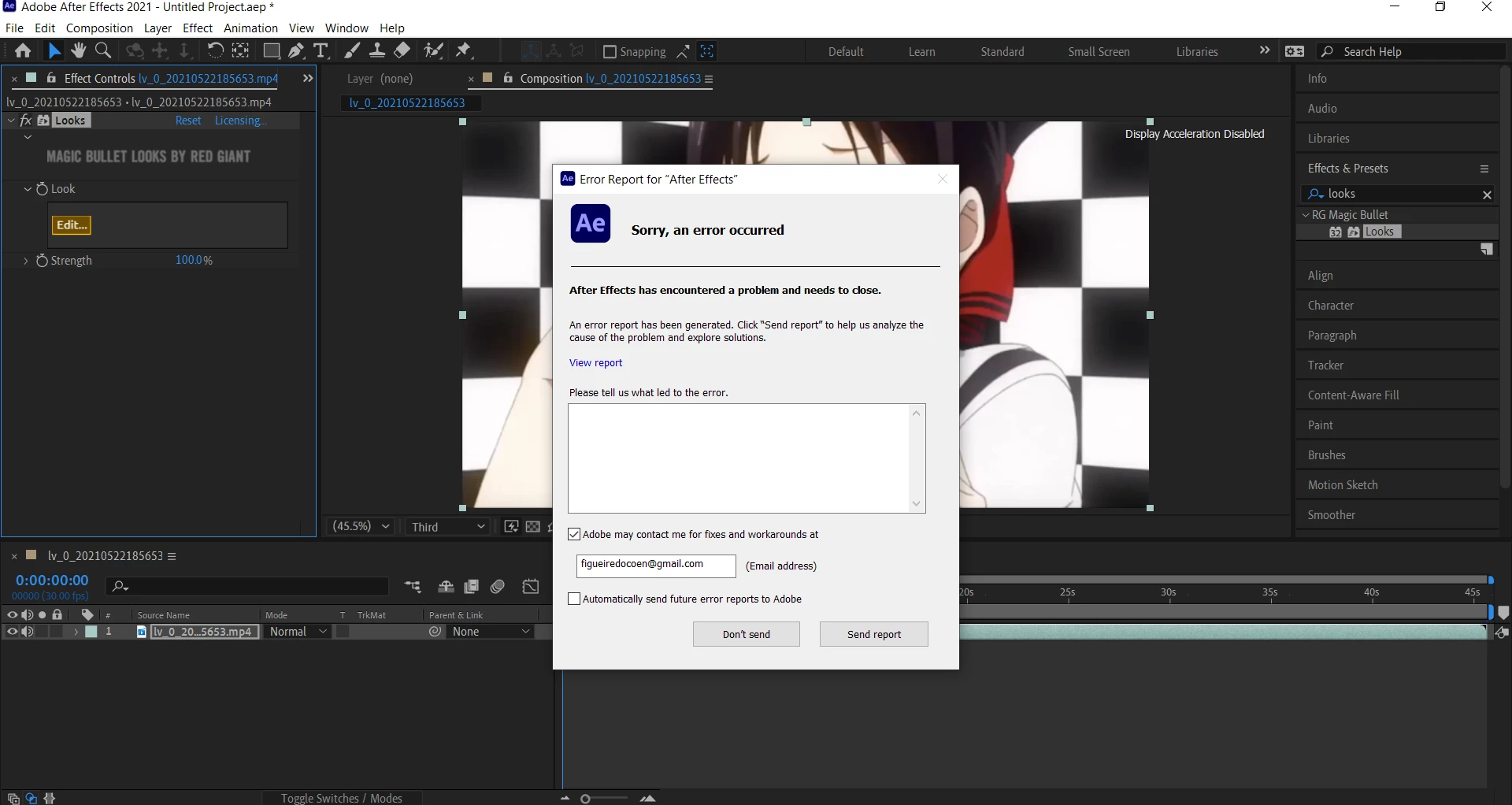
Task: Click the Motion Blur icon in the timeline
Action: point(498,587)
